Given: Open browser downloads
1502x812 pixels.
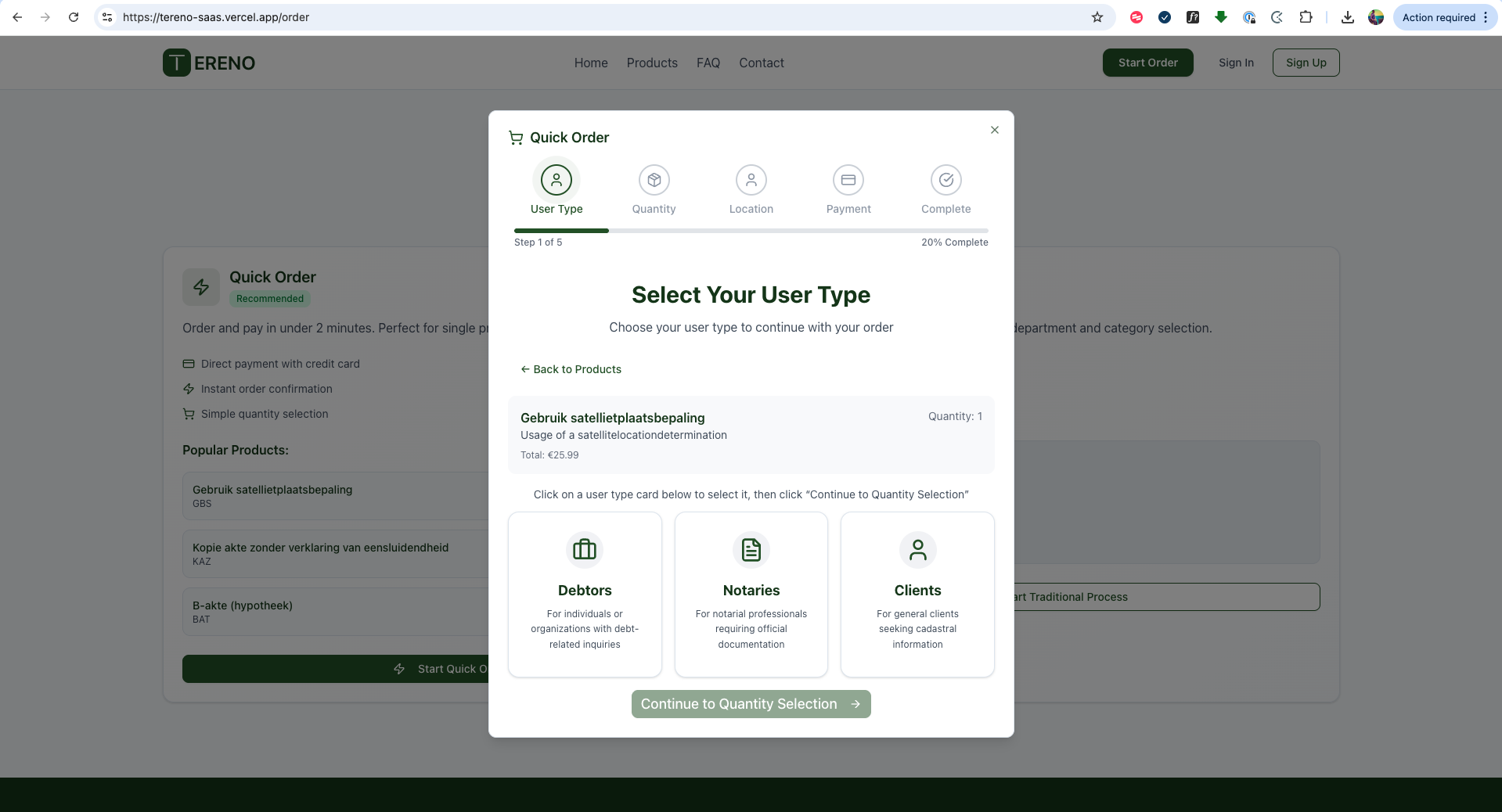Looking at the screenshot, I should 1348,17.
